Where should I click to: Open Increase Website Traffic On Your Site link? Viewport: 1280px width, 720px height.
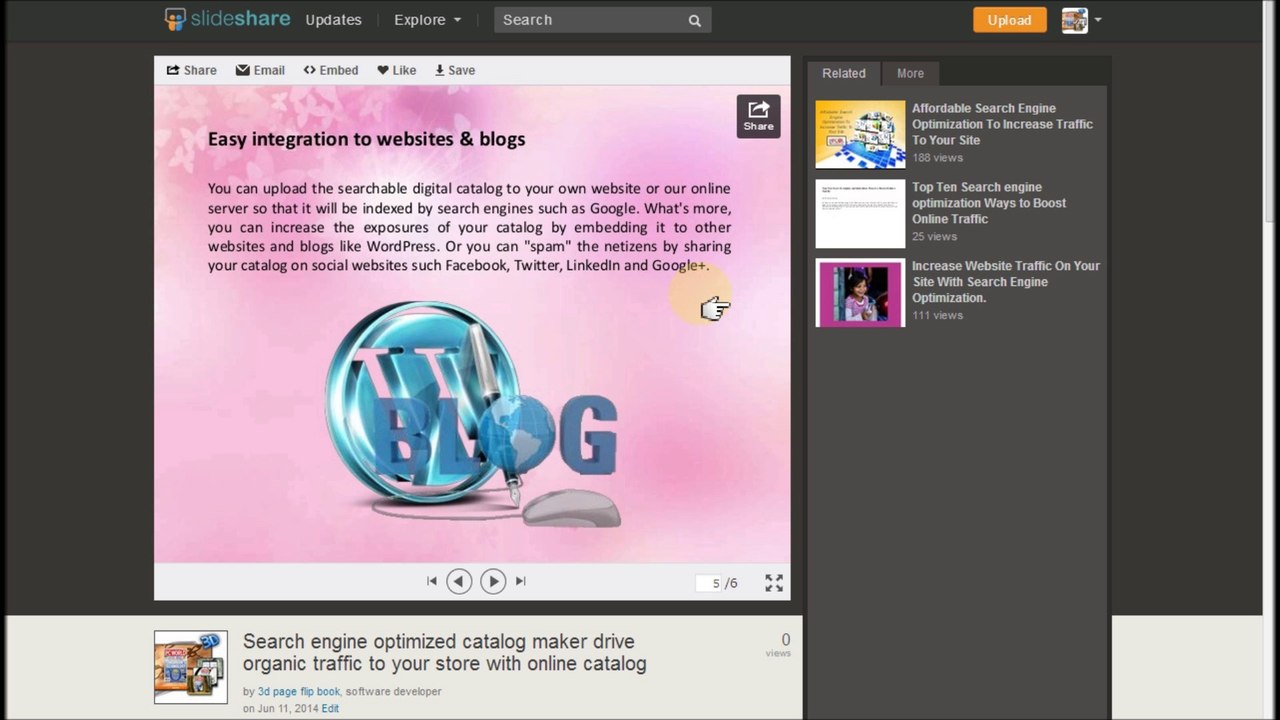(x=1006, y=282)
